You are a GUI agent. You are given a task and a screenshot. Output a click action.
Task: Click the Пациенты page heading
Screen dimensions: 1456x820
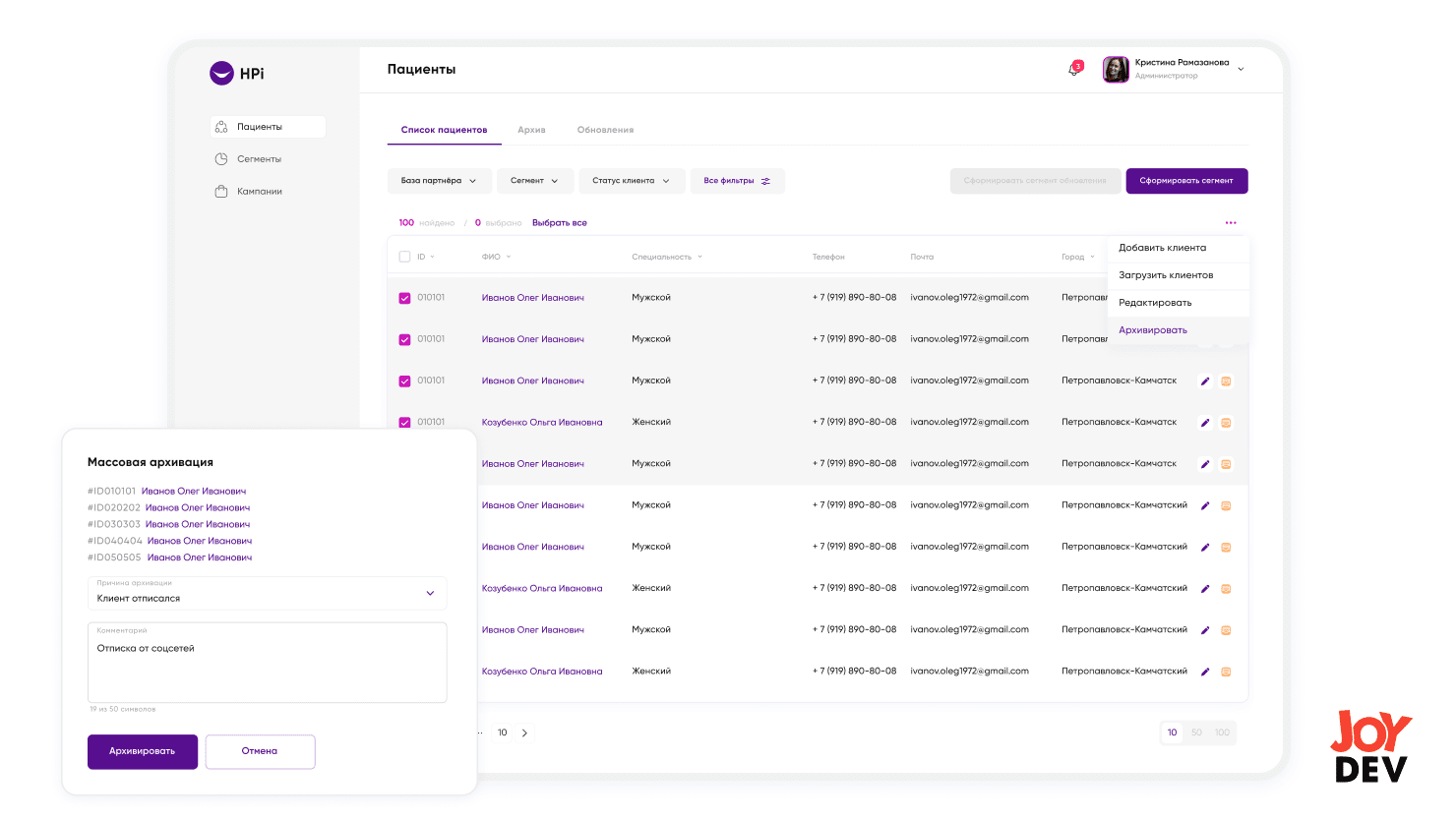tap(421, 70)
